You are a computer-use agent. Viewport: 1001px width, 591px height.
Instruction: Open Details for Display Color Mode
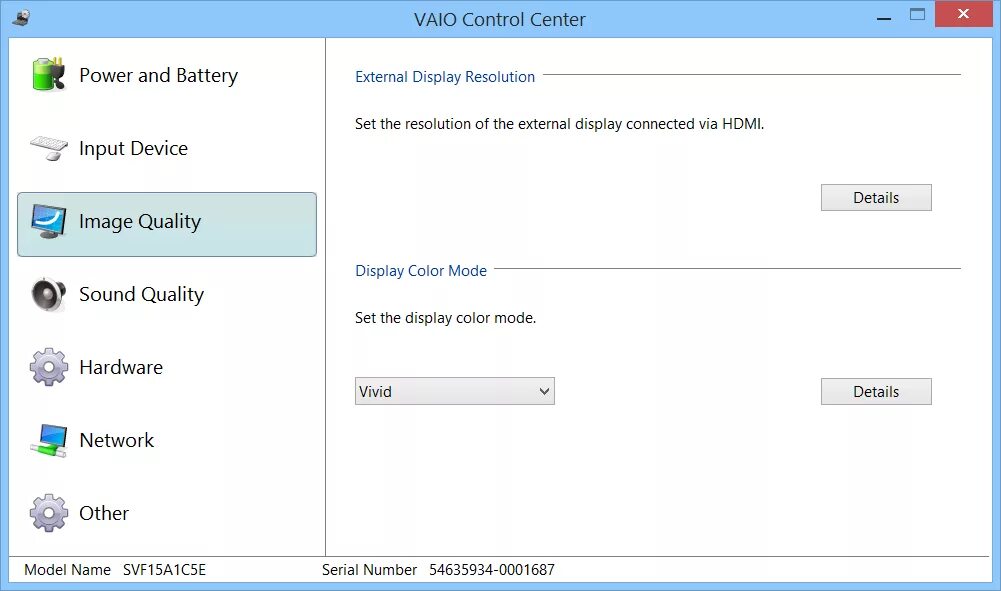click(876, 391)
